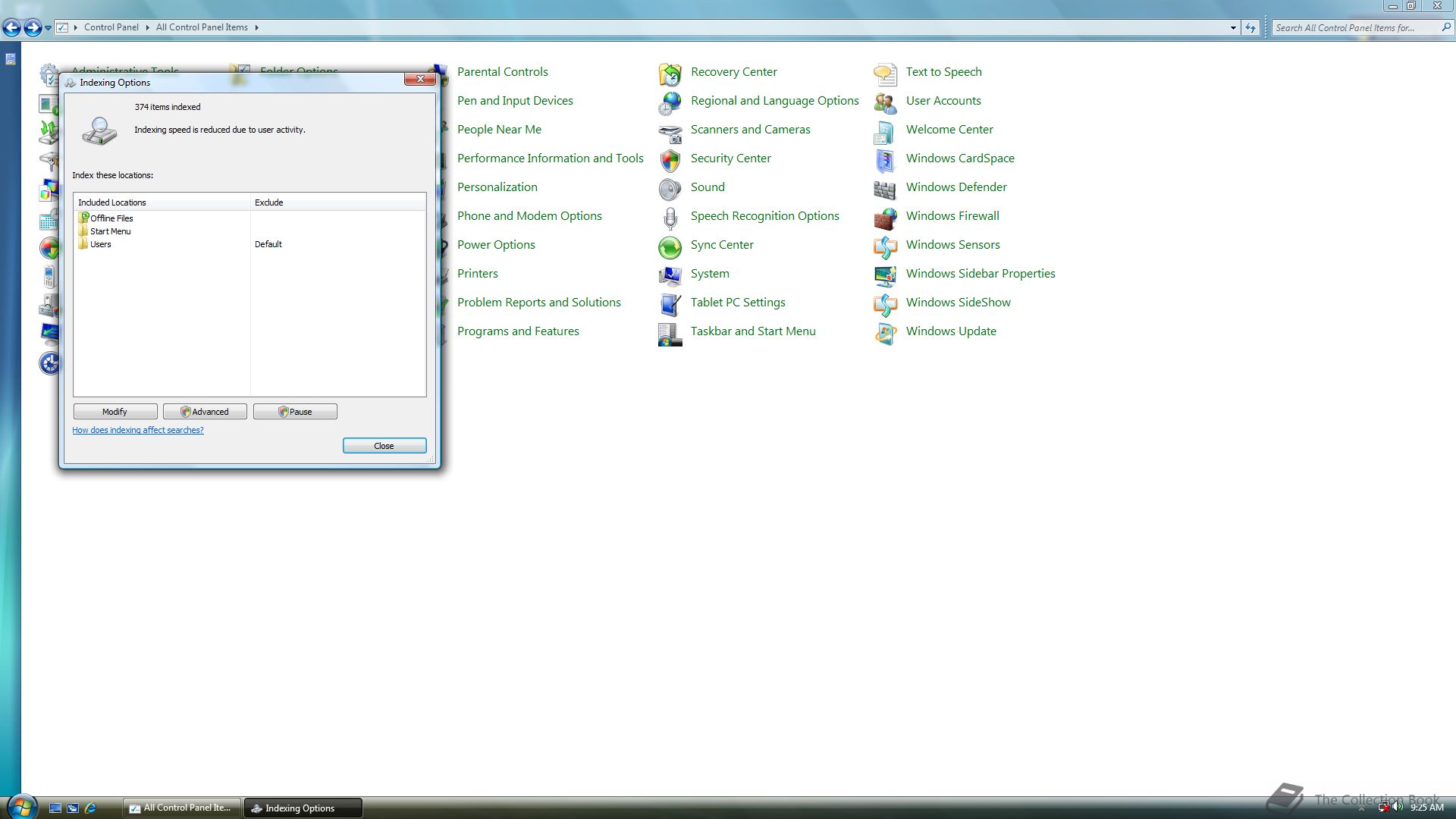Open Problem Reports and Solutions
The width and height of the screenshot is (1456, 819).
538,302
